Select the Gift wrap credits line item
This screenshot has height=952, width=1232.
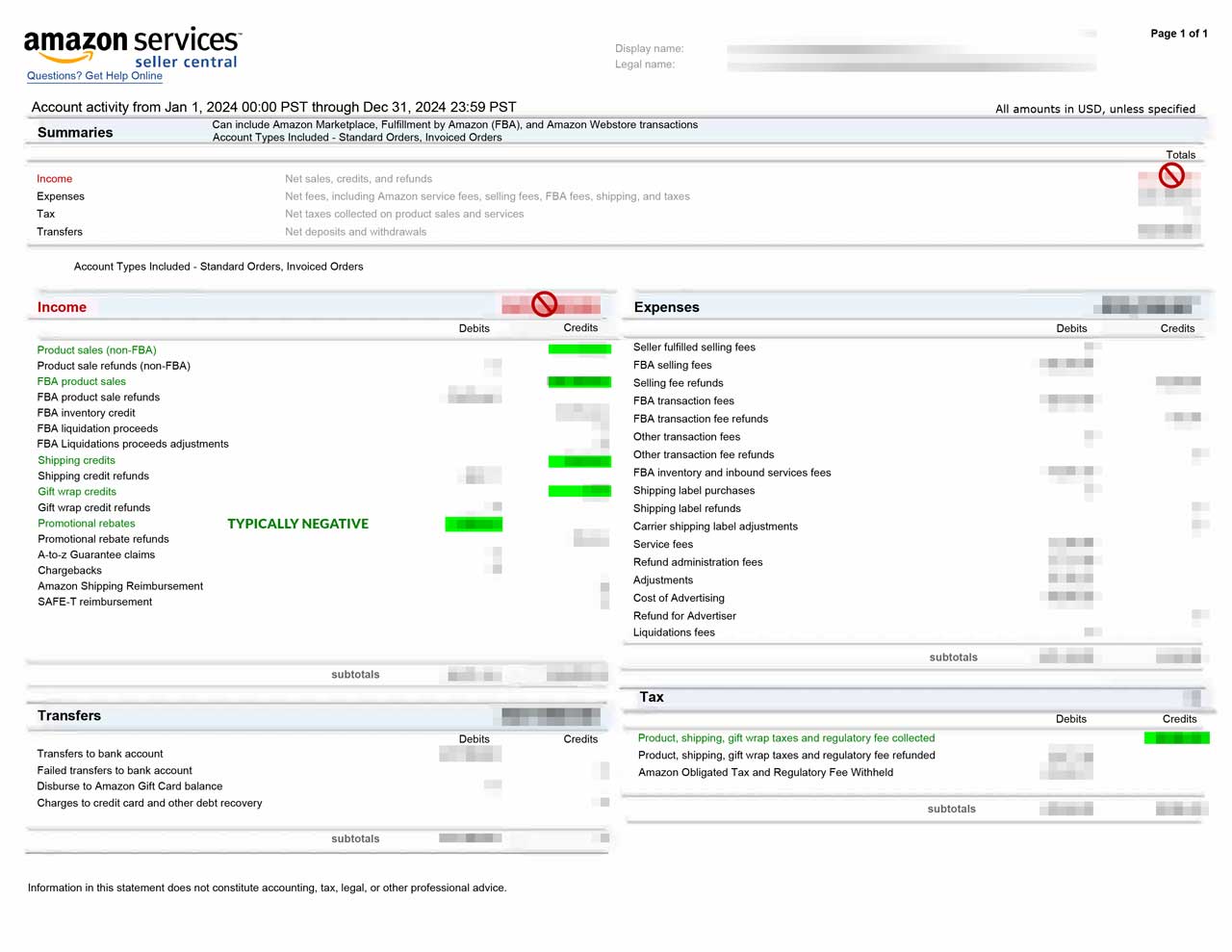click(77, 492)
